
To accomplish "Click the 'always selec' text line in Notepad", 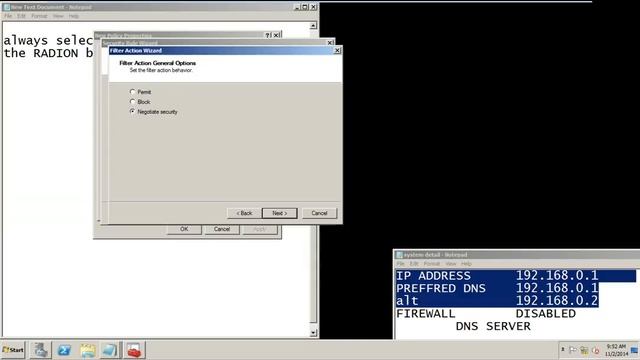I will click(48, 41).
